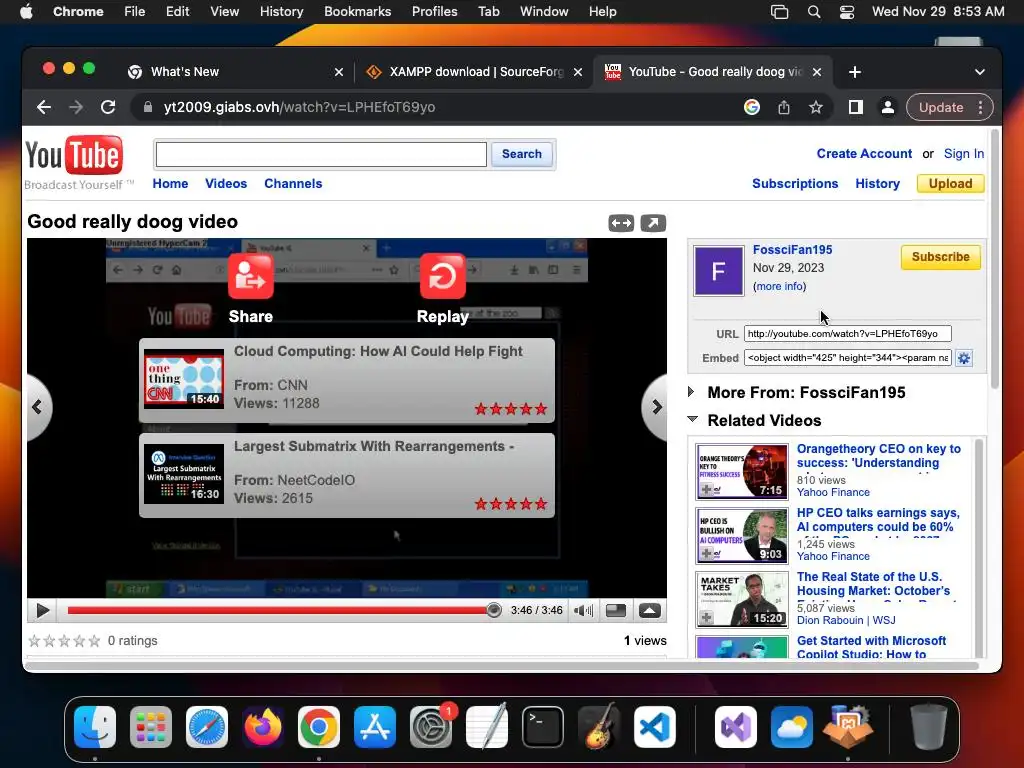
Task: Toggle the small player size icon
Action: click(616, 611)
